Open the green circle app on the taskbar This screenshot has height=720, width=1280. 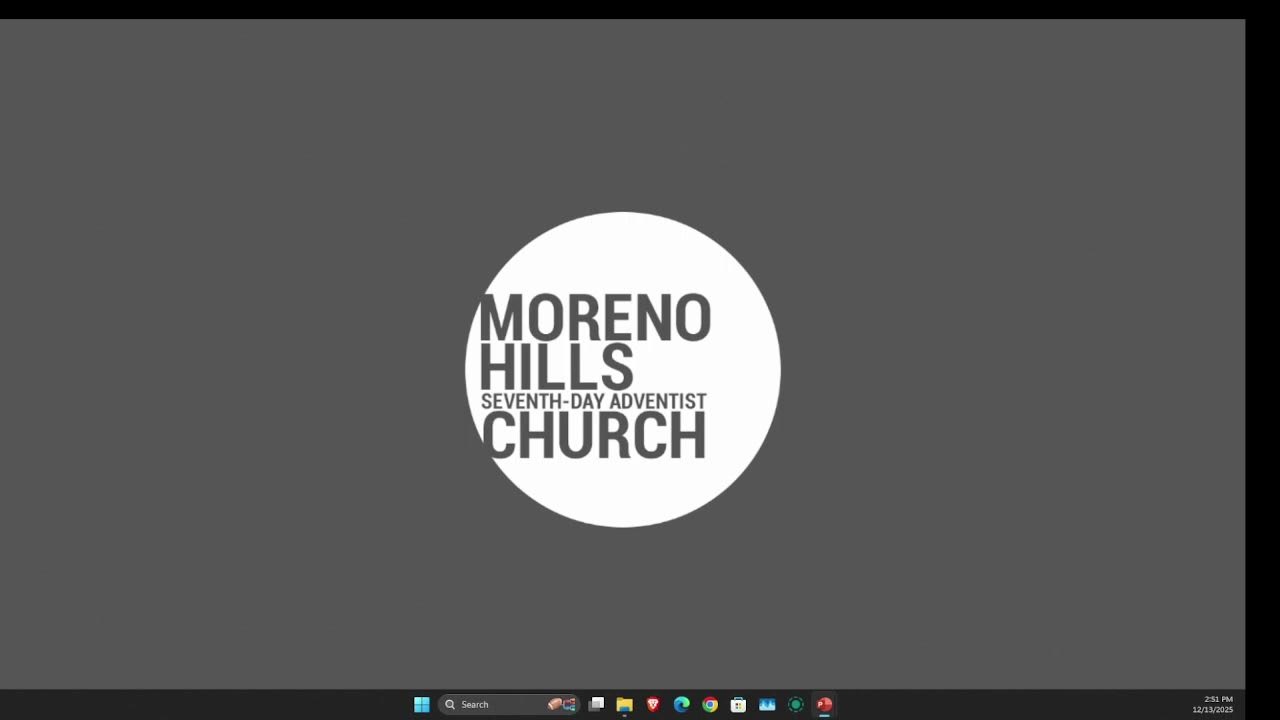click(796, 705)
